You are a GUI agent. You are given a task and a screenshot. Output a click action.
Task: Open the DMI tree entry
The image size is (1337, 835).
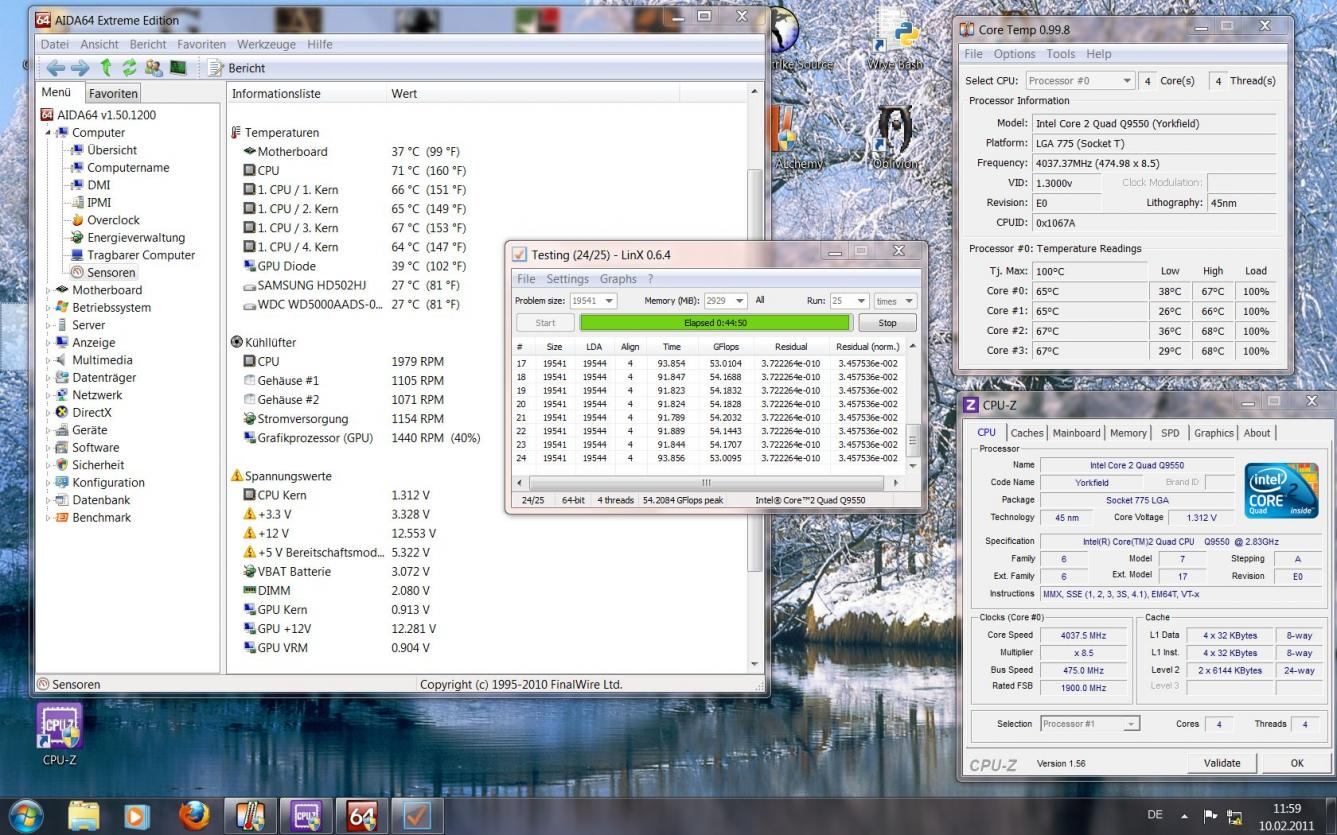(99, 185)
